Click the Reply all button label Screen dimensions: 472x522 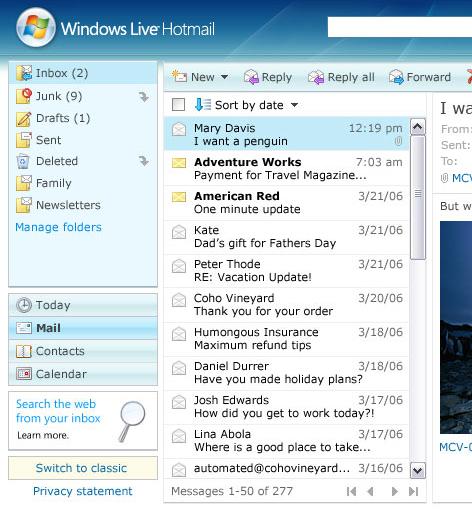click(351, 77)
